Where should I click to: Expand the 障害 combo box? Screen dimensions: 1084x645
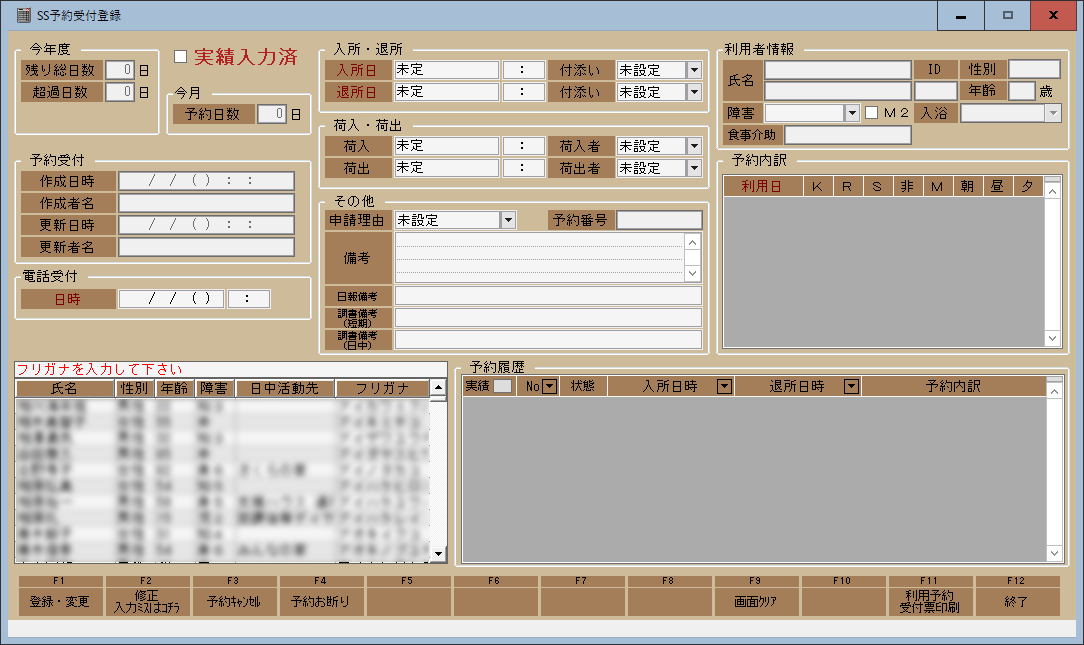(x=852, y=113)
